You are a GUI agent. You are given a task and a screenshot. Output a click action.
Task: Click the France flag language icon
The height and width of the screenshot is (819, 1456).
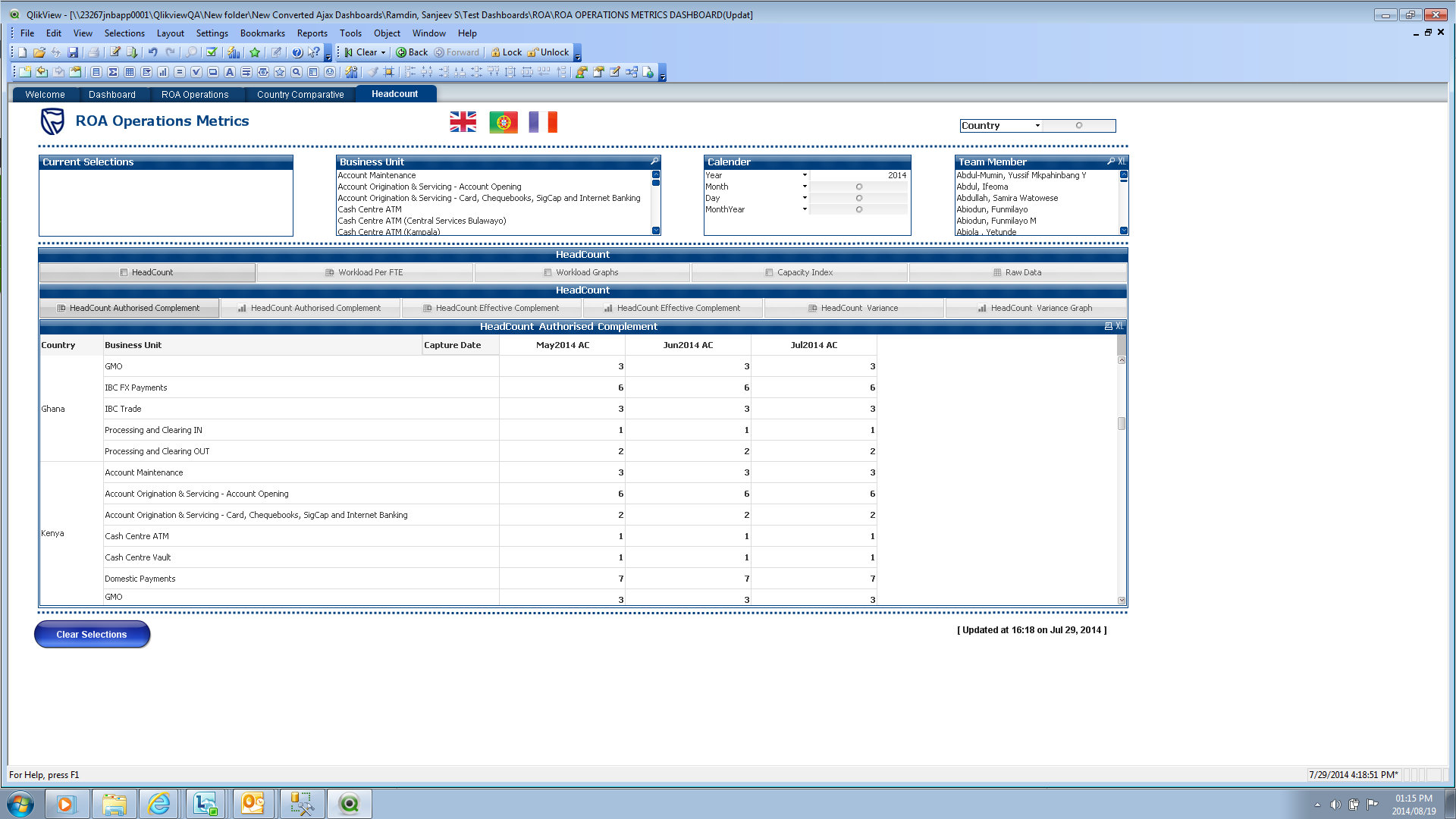coord(543,122)
